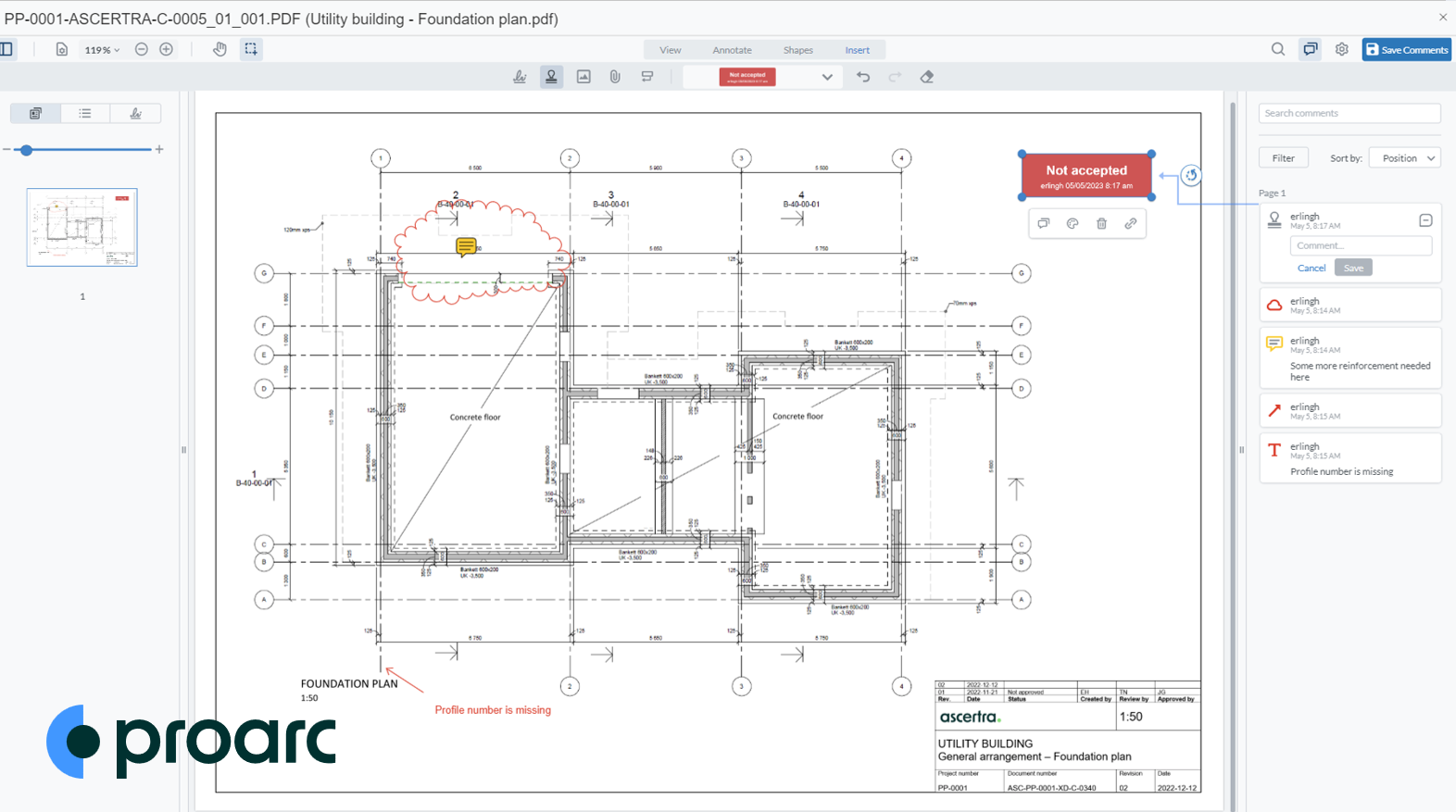Select the Eraser tool

coord(927,77)
